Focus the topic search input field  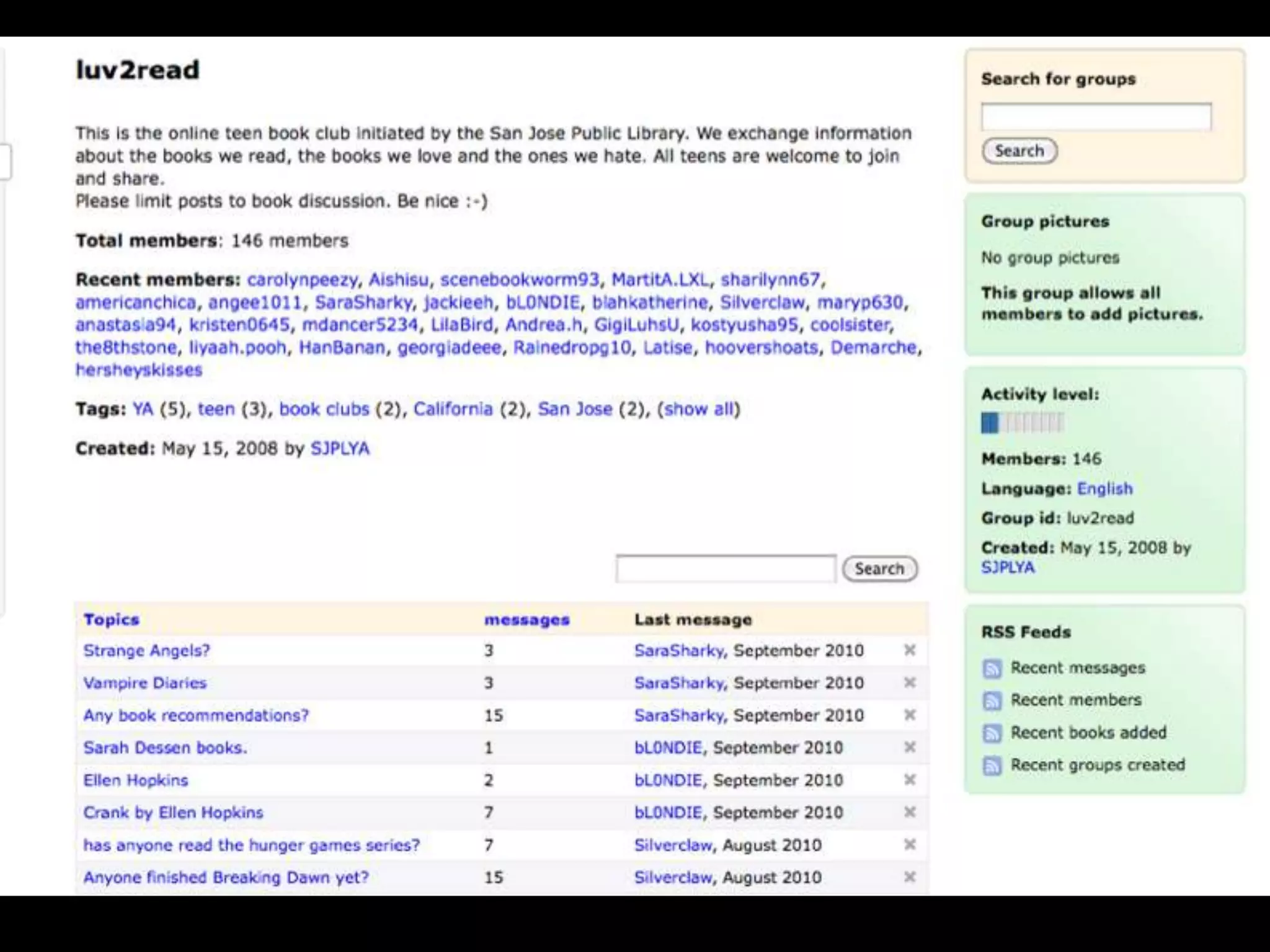726,568
